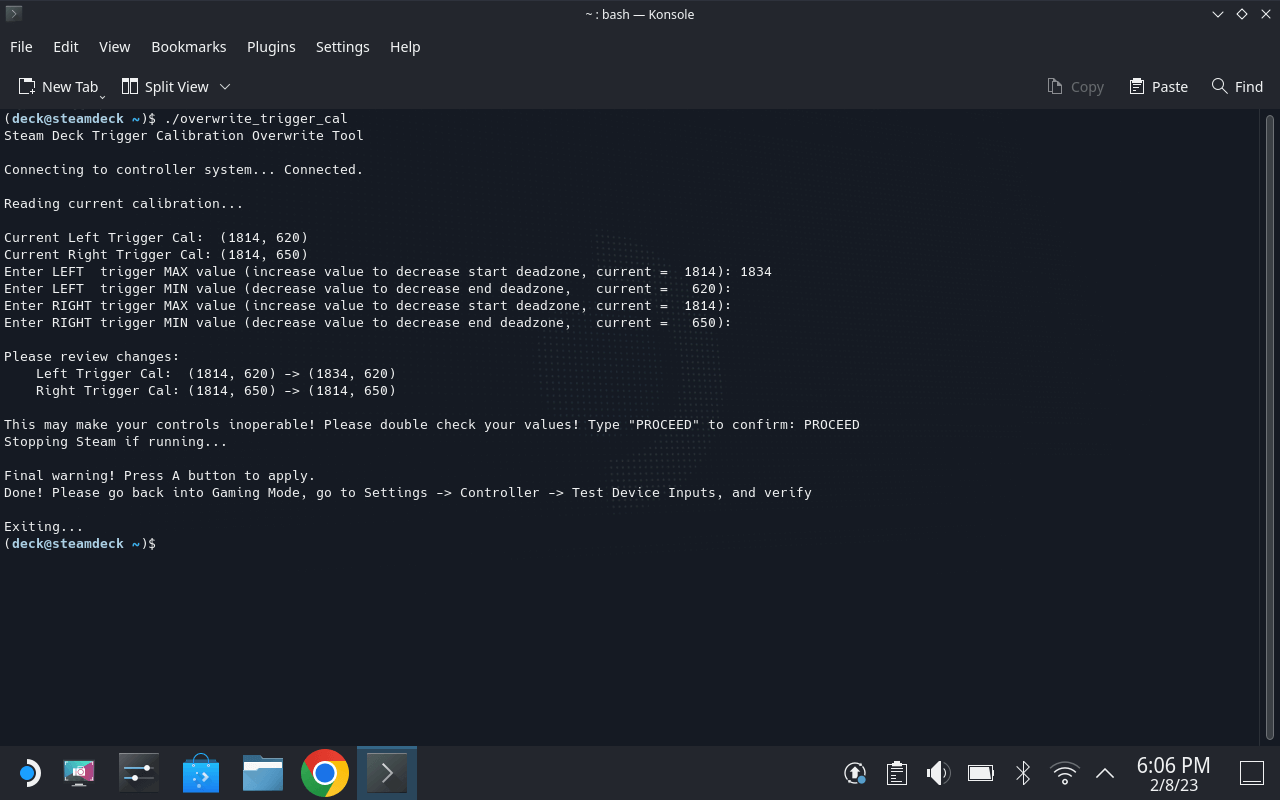Screen dimensions: 1280x800
Task: Open the clipboard tray icon
Action: (897, 773)
